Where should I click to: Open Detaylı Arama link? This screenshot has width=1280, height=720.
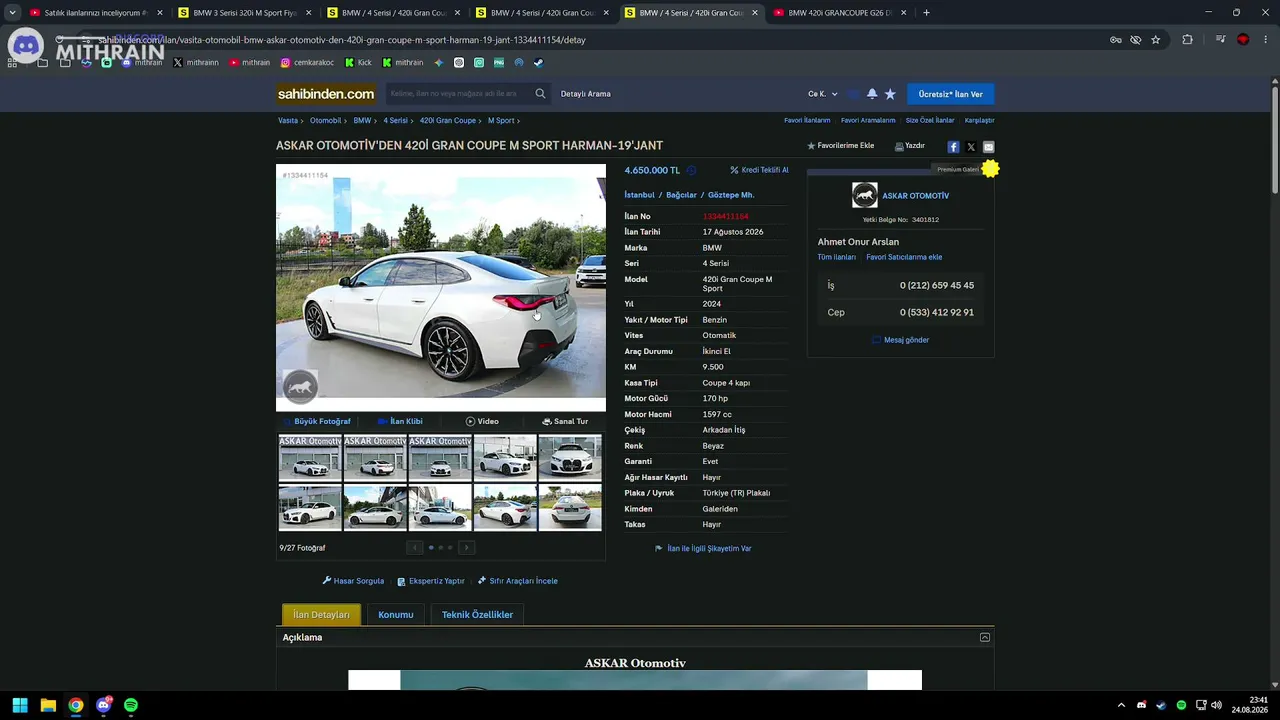586,94
